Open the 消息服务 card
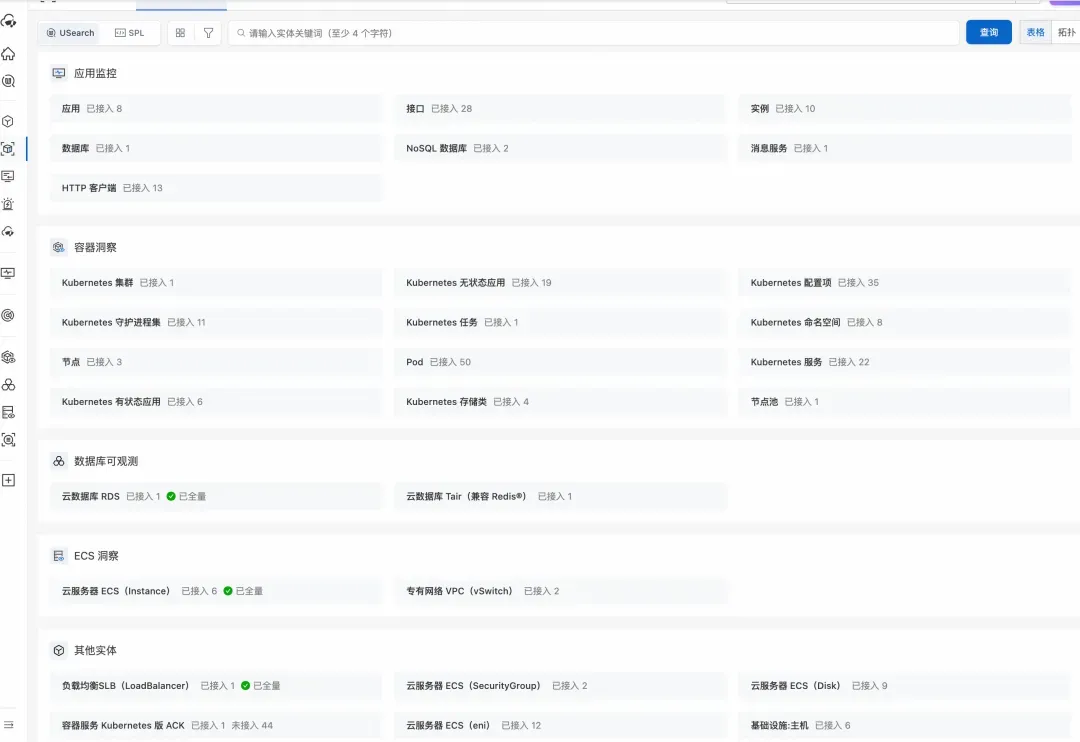The width and height of the screenshot is (1080, 742). (x=904, y=148)
